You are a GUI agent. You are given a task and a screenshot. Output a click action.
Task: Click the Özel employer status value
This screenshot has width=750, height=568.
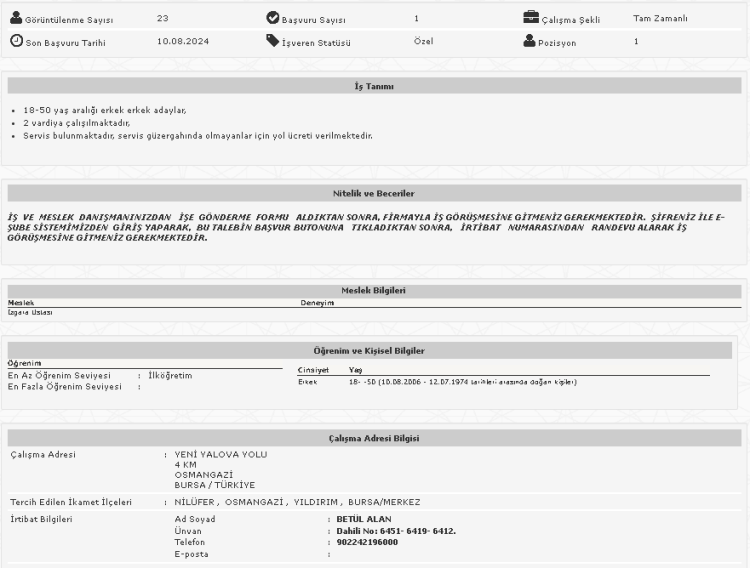point(423,42)
